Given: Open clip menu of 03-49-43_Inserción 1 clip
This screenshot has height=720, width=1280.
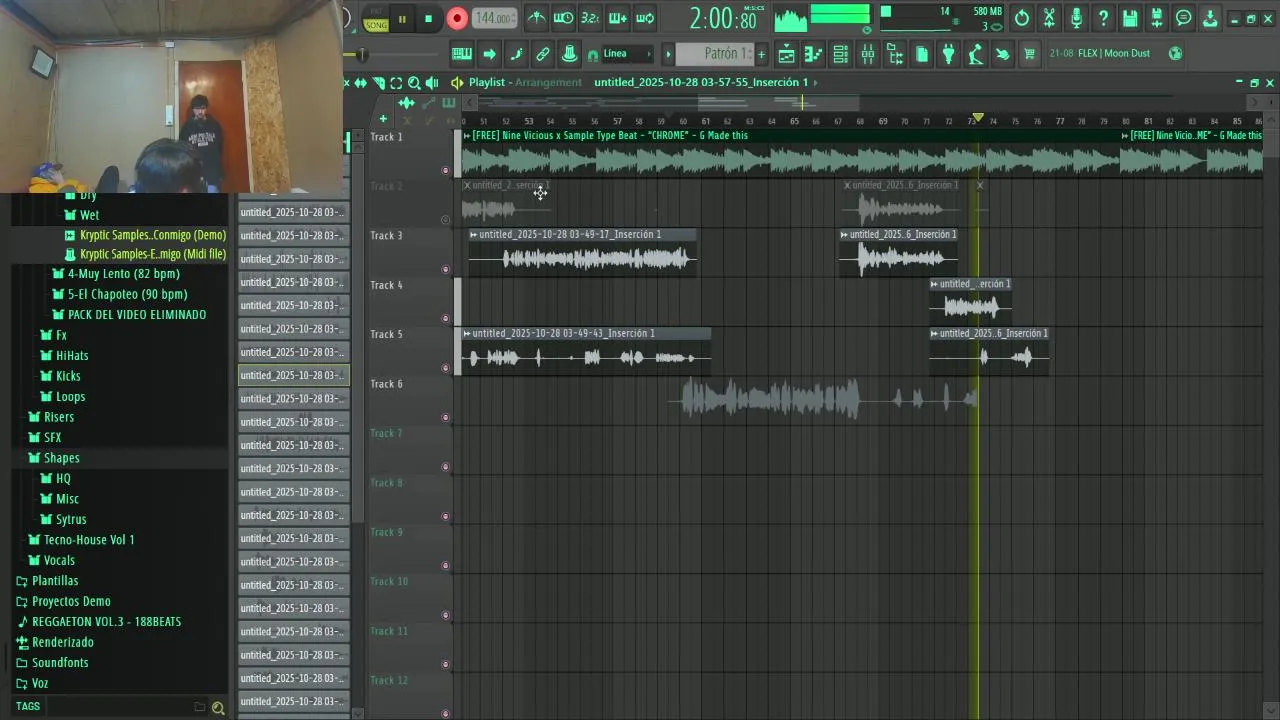Looking at the screenshot, I should coord(467,333).
